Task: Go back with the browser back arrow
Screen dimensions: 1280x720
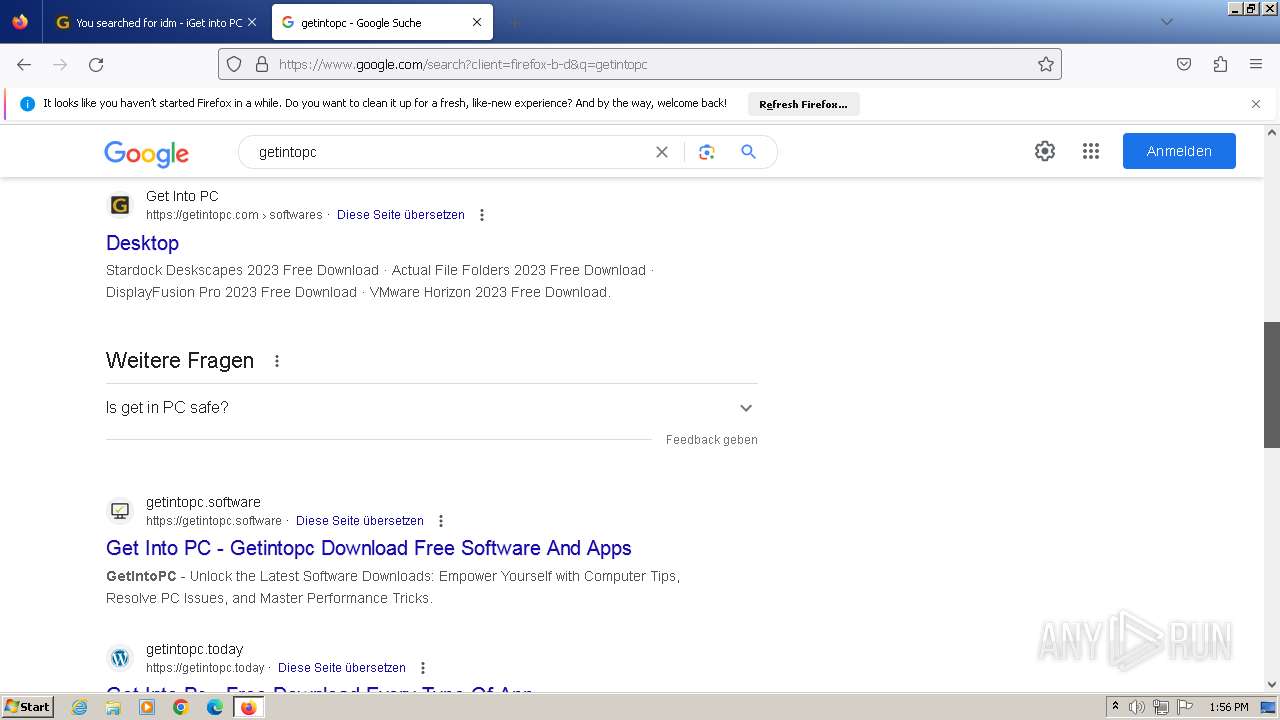Action: [x=24, y=64]
